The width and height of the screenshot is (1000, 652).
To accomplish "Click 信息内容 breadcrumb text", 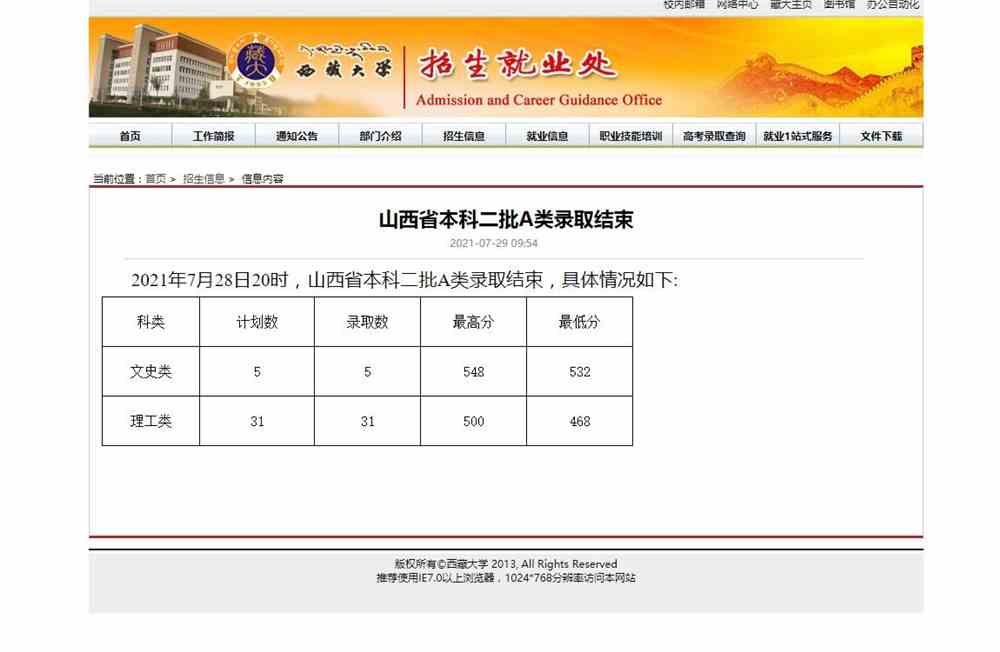I will coord(262,179).
